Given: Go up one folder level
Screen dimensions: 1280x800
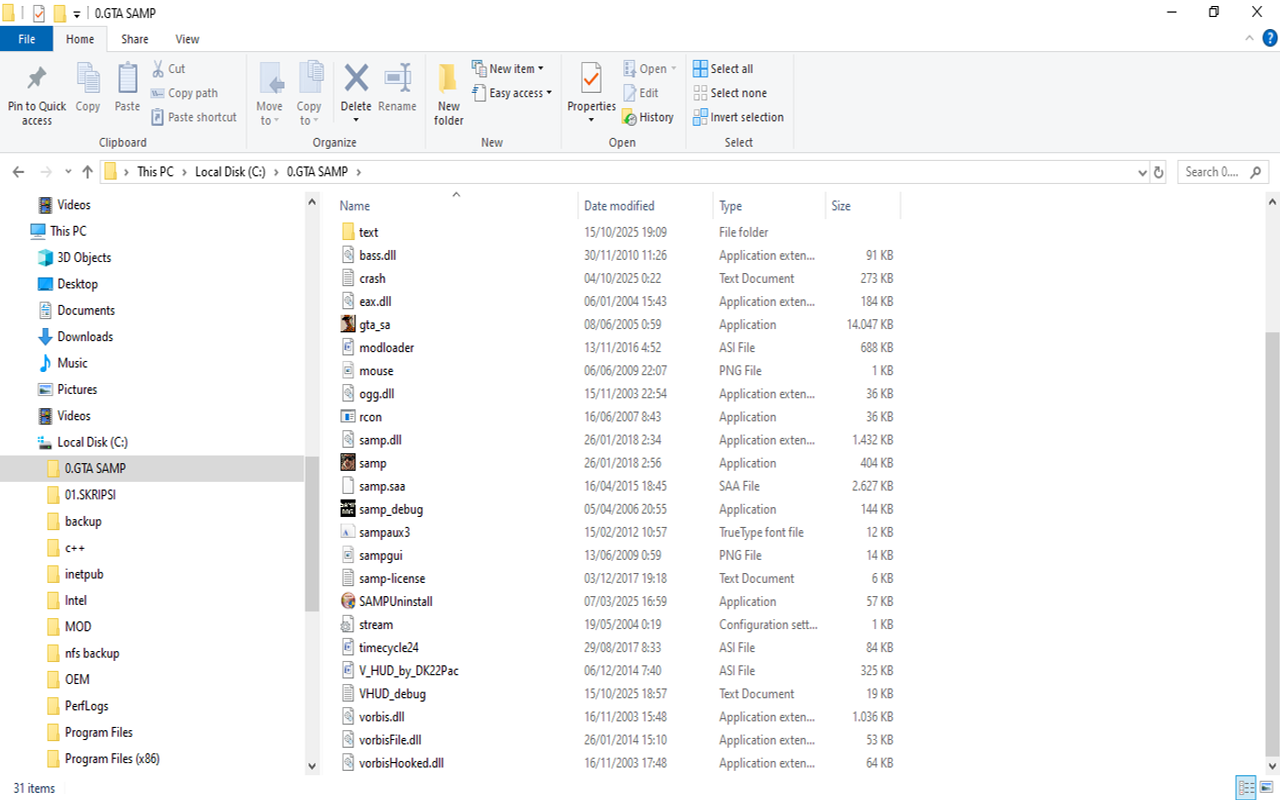Looking at the screenshot, I should [88, 172].
